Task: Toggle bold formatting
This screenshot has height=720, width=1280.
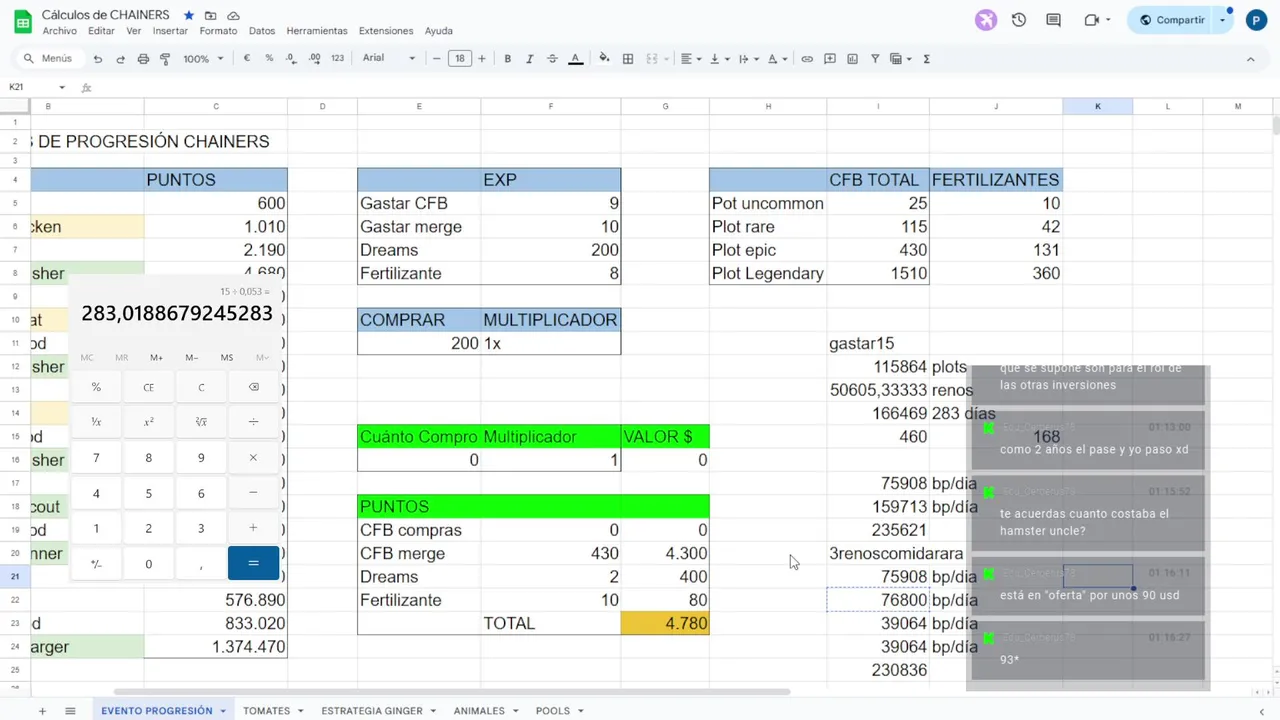Action: (507, 59)
